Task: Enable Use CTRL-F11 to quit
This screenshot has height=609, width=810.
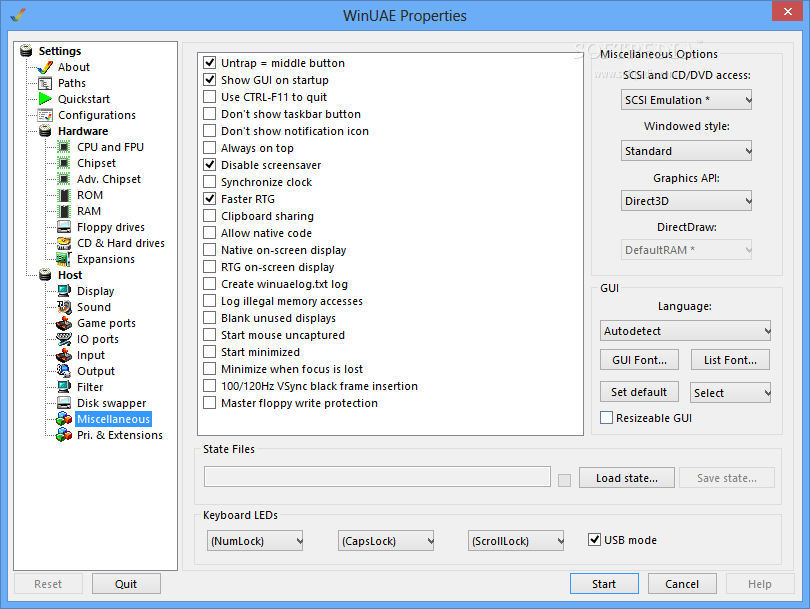Action: pyautogui.click(x=209, y=97)
